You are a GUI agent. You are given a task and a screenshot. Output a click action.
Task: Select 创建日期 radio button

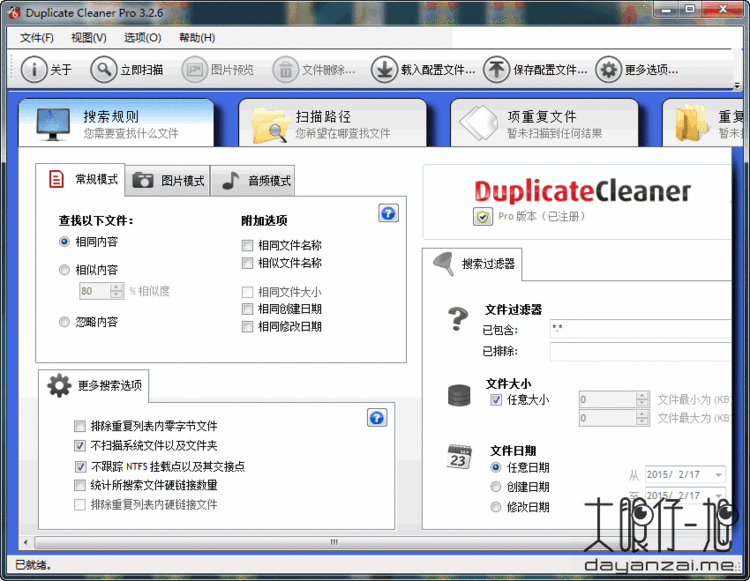(496, 487)
